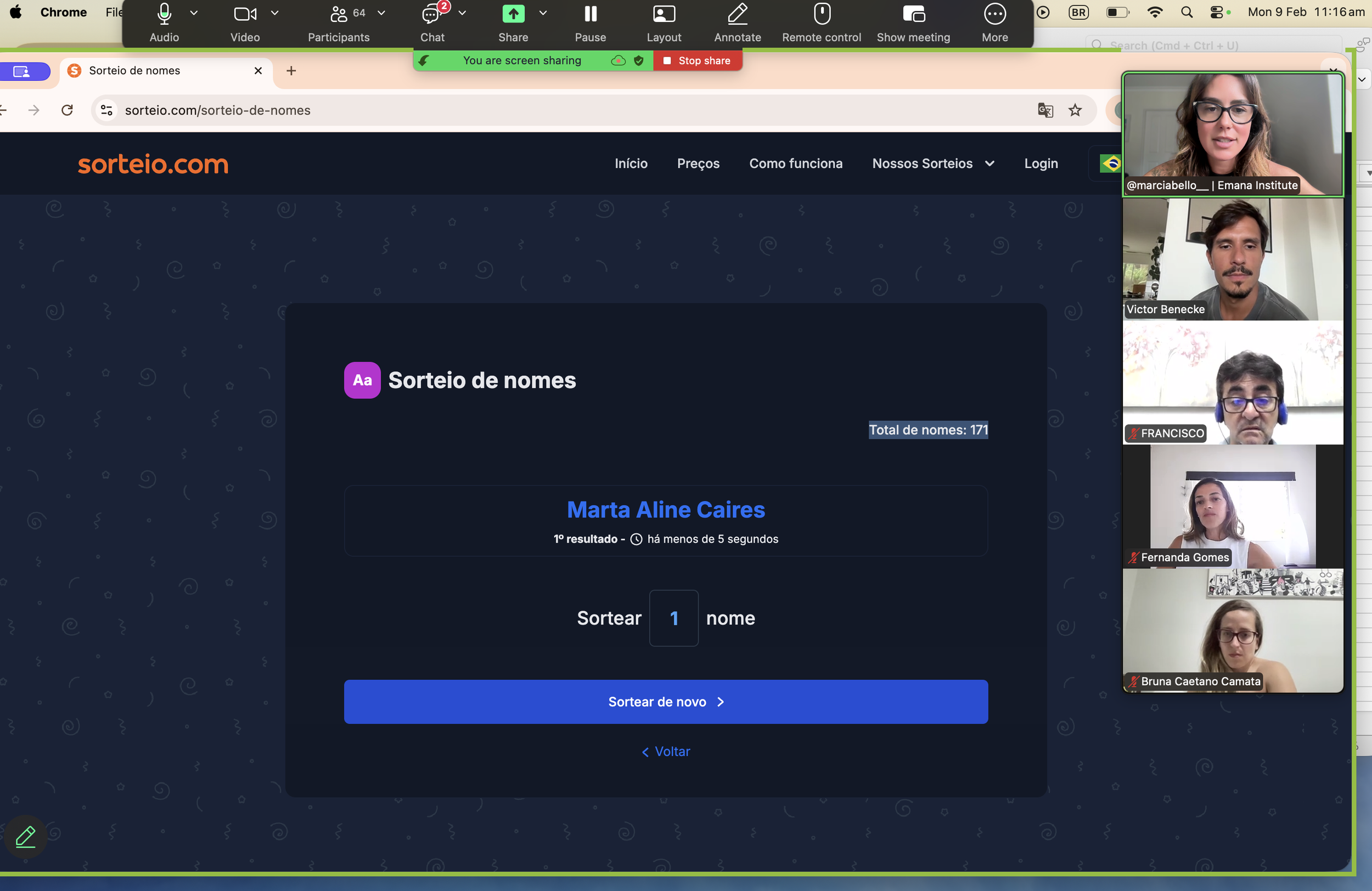Click the translate page icon in address bar
Screen dimensions: 1372x891
[1045, 110]
